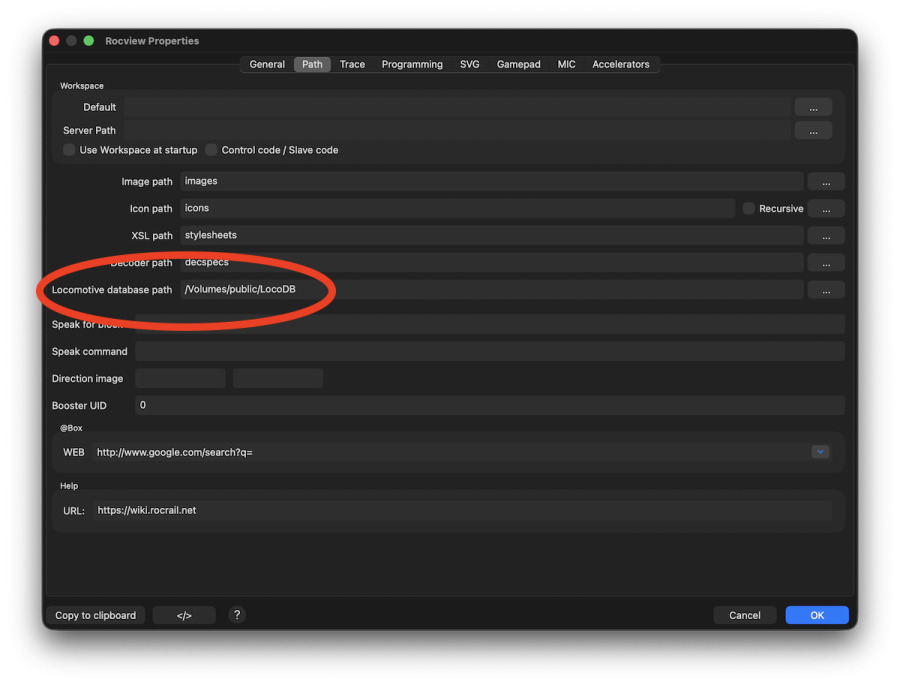Switch to the General tab
Viewport: 900px width, 685px height.
(x=267, y=64)
